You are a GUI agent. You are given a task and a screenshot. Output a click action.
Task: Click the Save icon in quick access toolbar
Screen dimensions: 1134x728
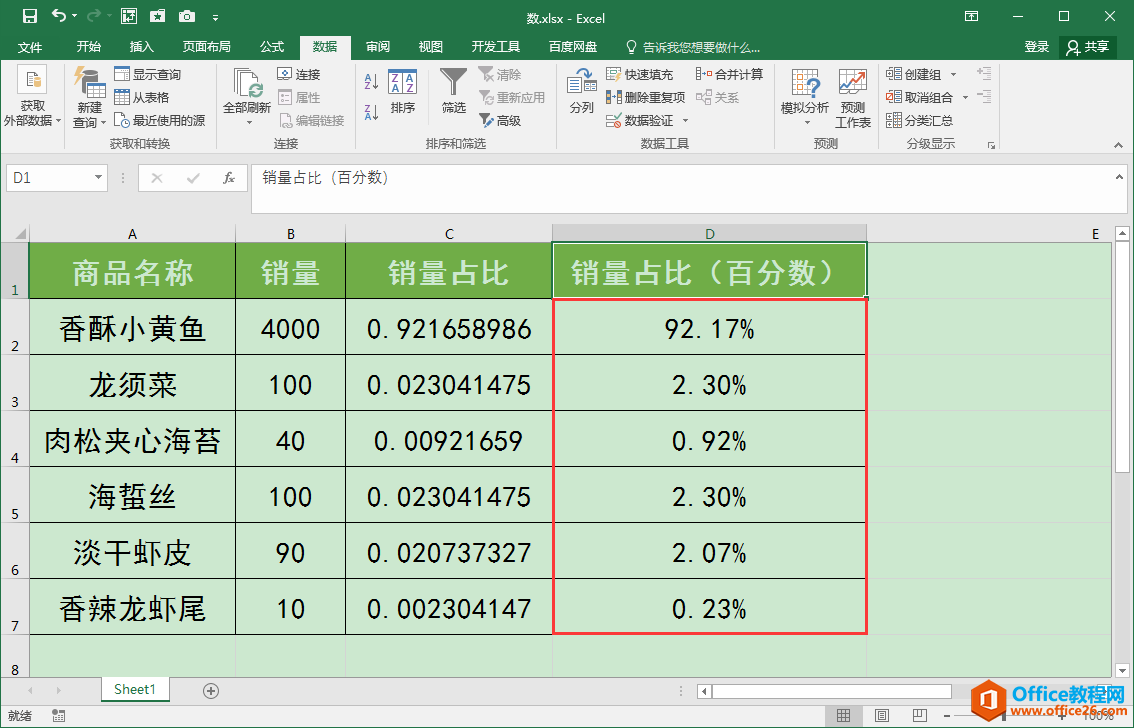coord(30,16)
